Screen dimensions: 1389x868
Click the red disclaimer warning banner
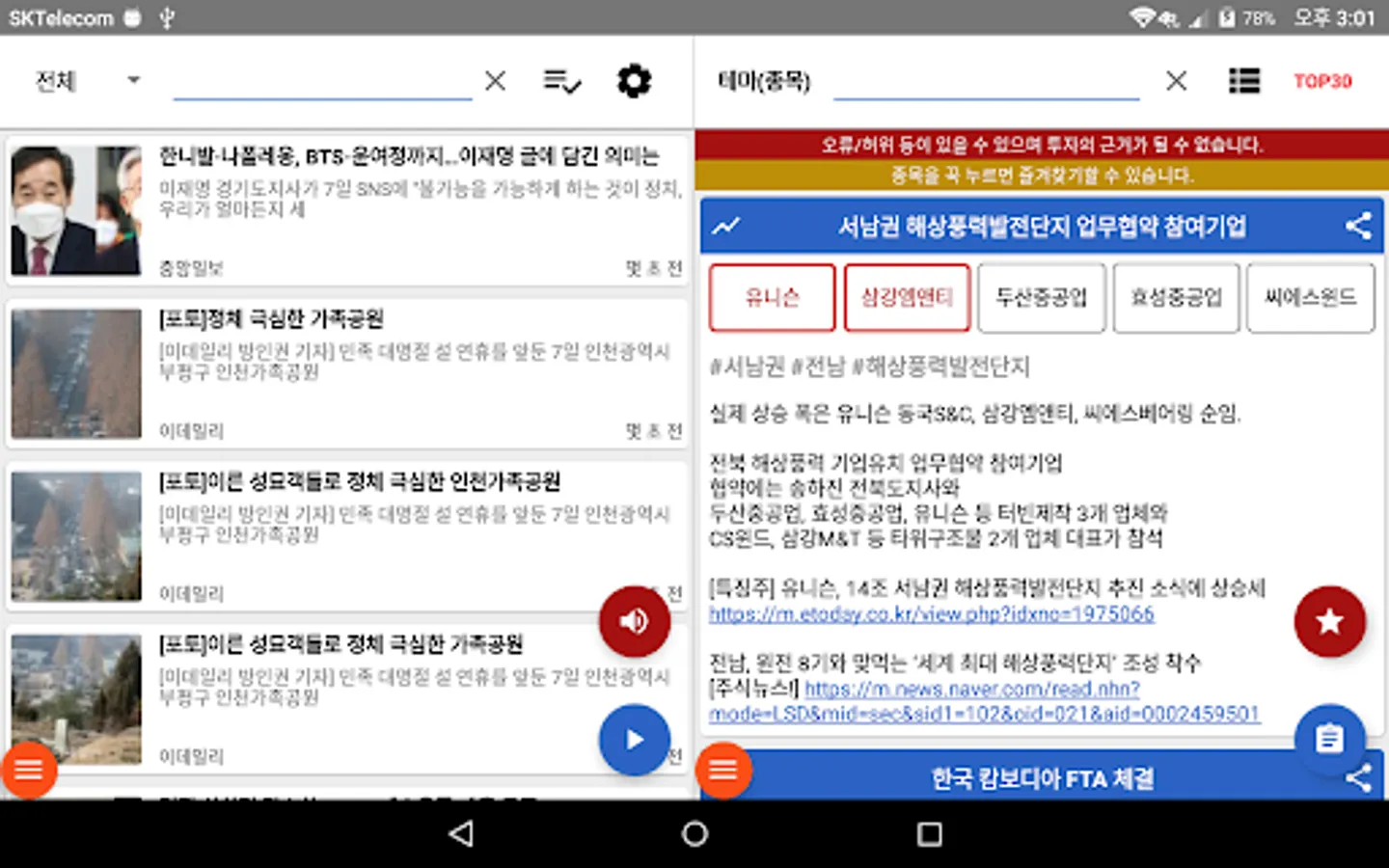pyautogui.click(x=1042, y=145)
